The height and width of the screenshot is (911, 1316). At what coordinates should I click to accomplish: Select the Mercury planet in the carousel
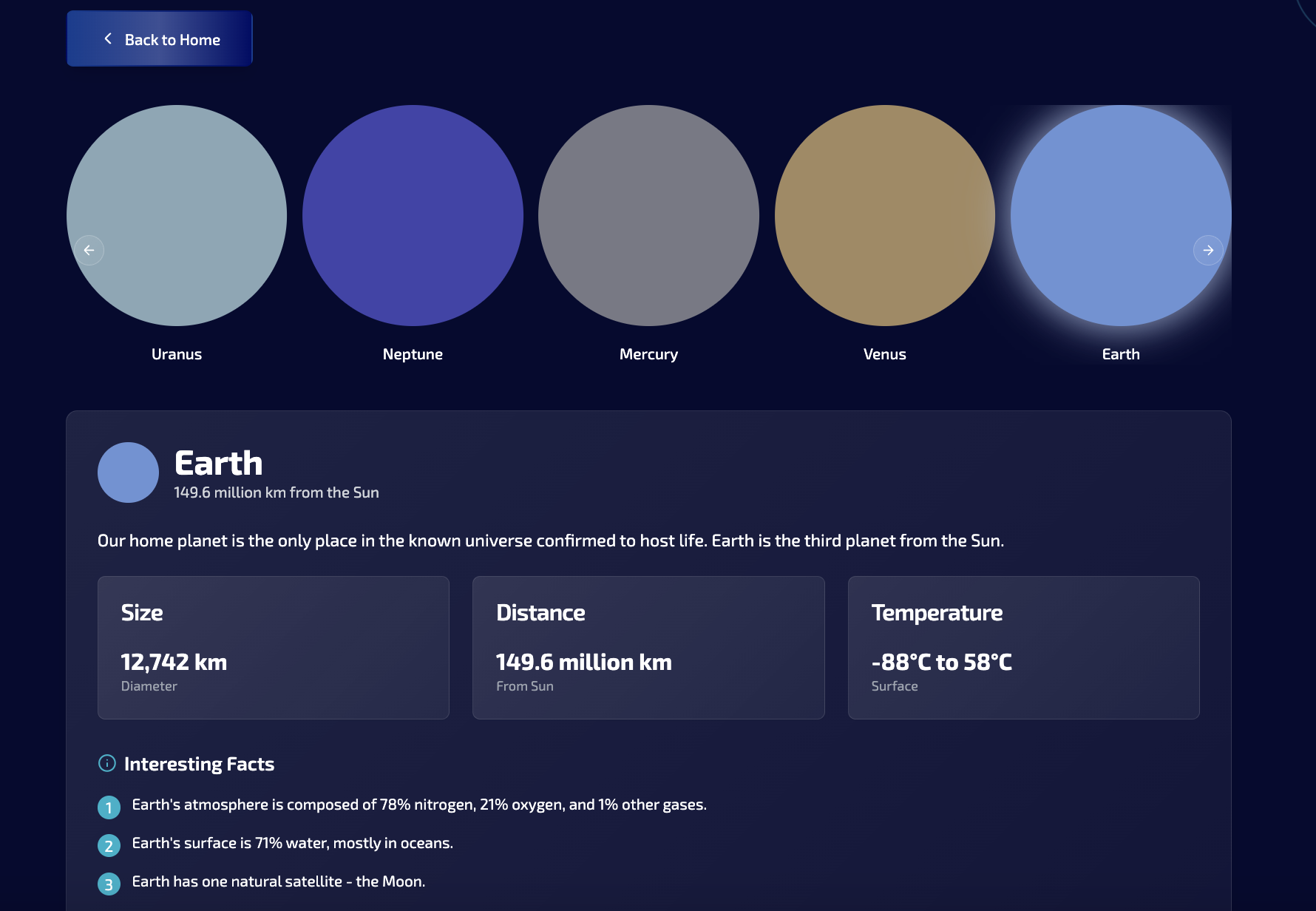point(648,215)
